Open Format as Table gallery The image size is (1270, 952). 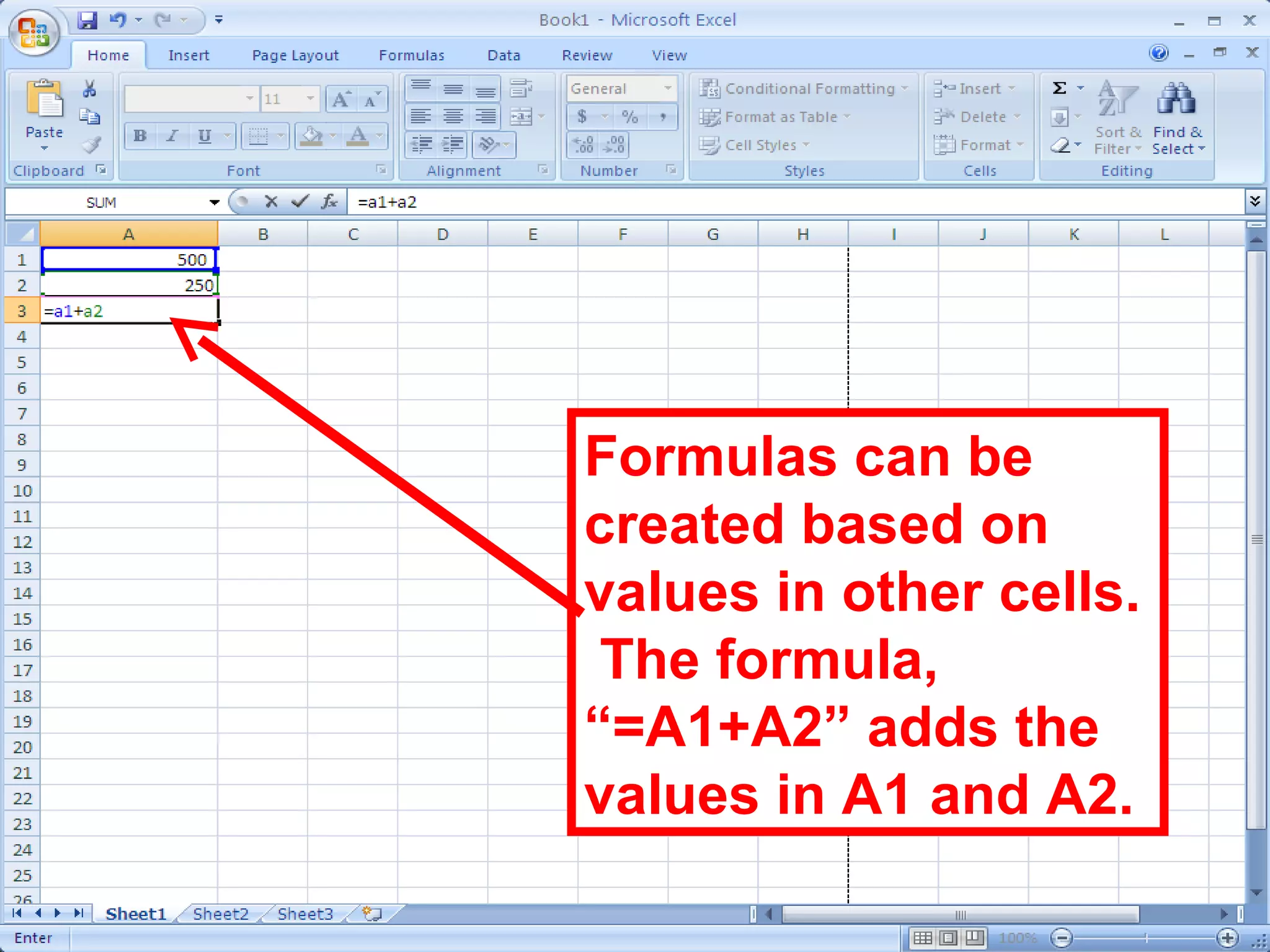tap(775, 117)
